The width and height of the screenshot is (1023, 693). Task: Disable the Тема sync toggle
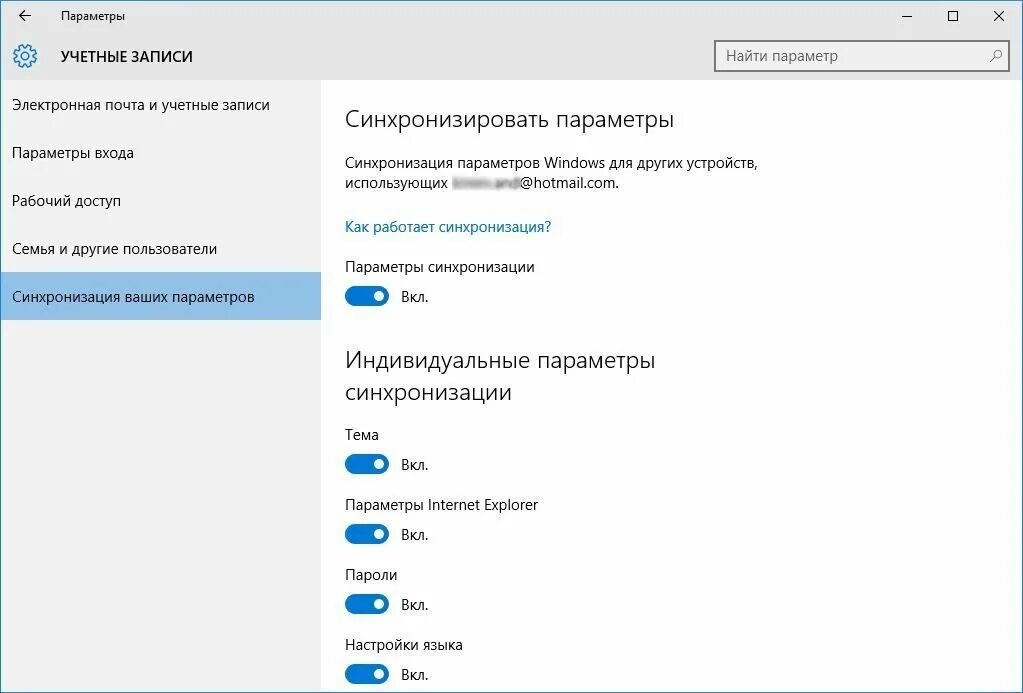367,464
